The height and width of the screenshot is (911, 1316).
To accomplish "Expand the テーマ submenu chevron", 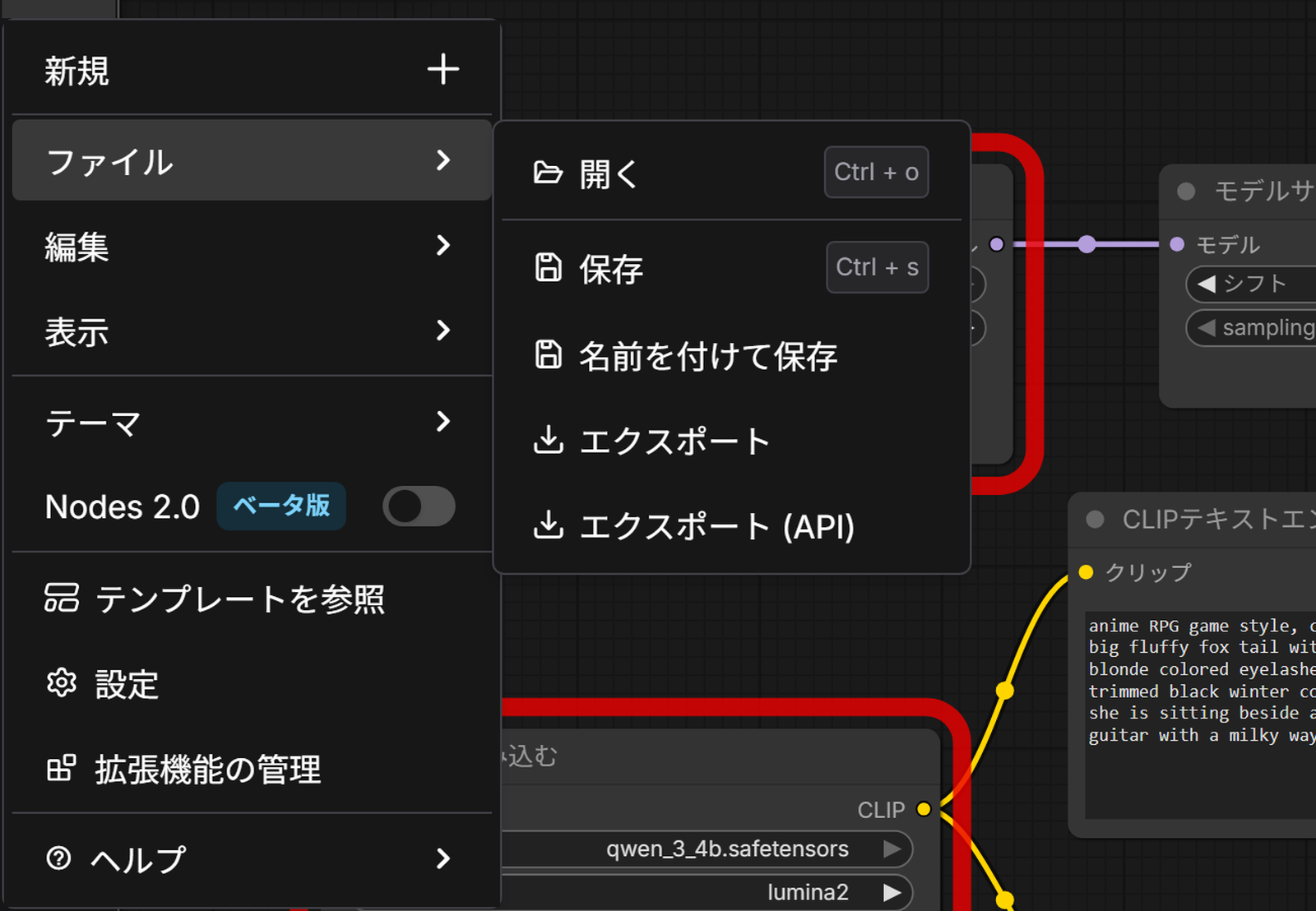I will click(443, 422).
